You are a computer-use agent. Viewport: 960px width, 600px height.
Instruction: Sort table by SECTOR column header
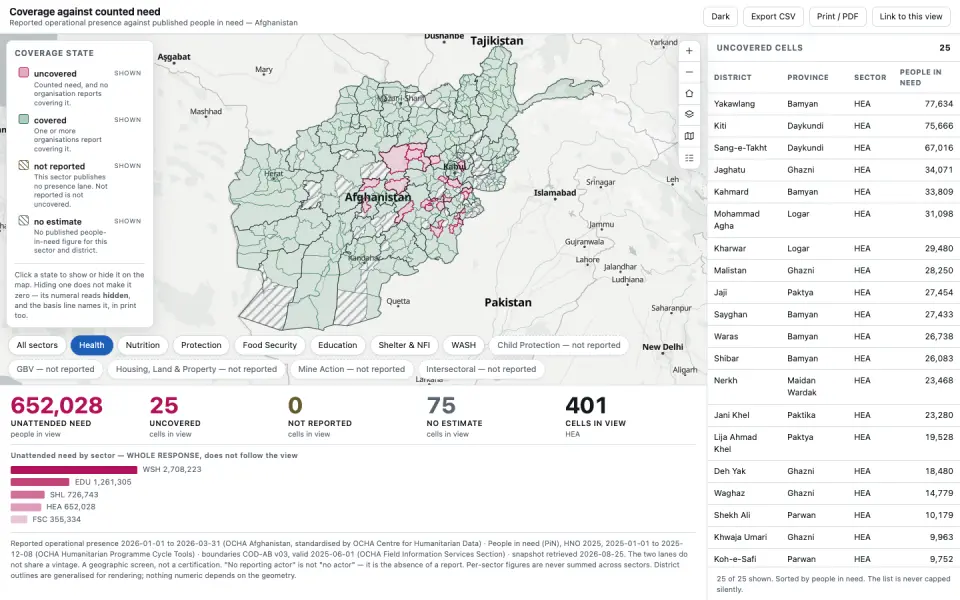tap(870, 78)
